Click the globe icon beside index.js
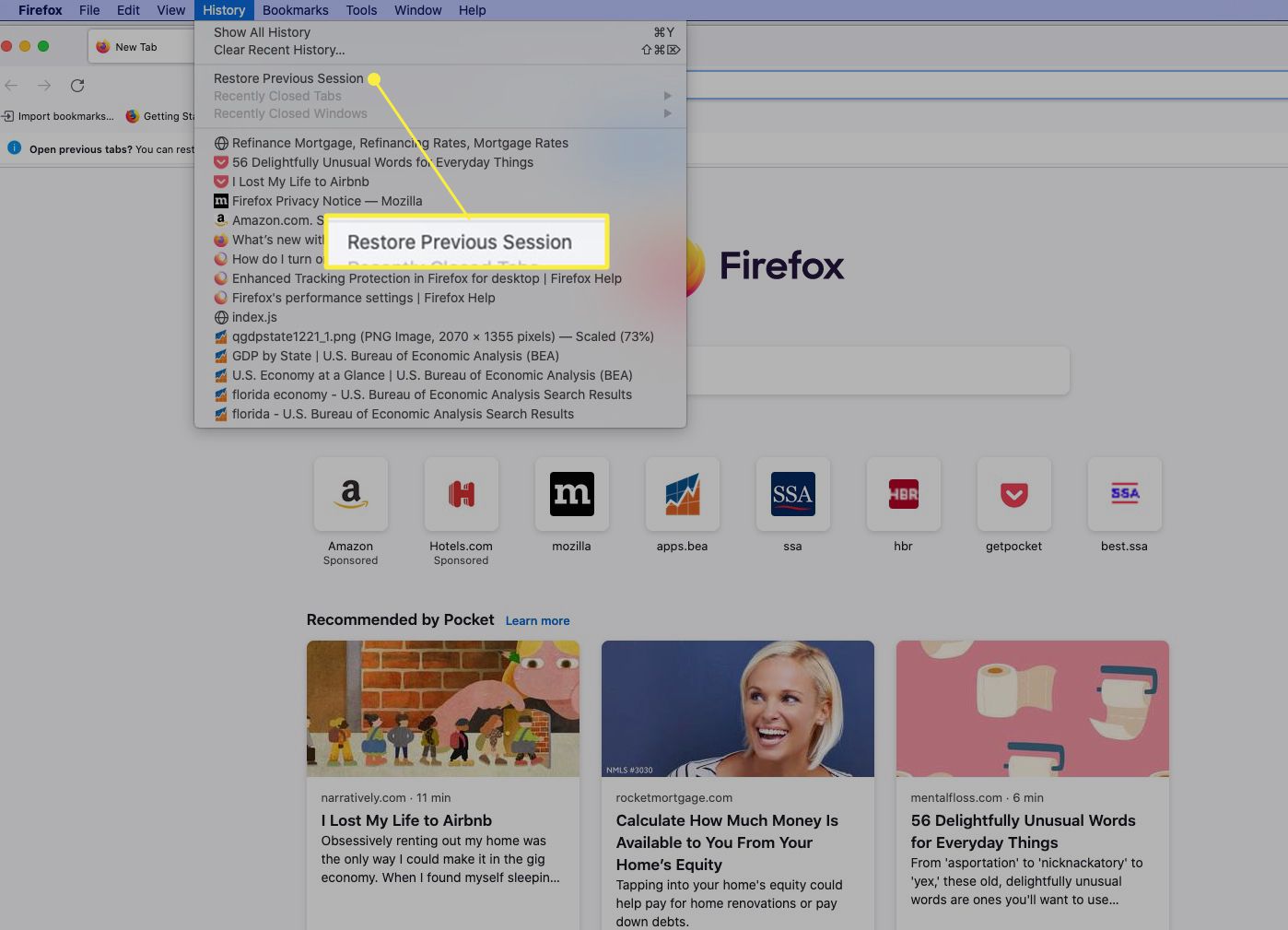 [x=221, y=317]
